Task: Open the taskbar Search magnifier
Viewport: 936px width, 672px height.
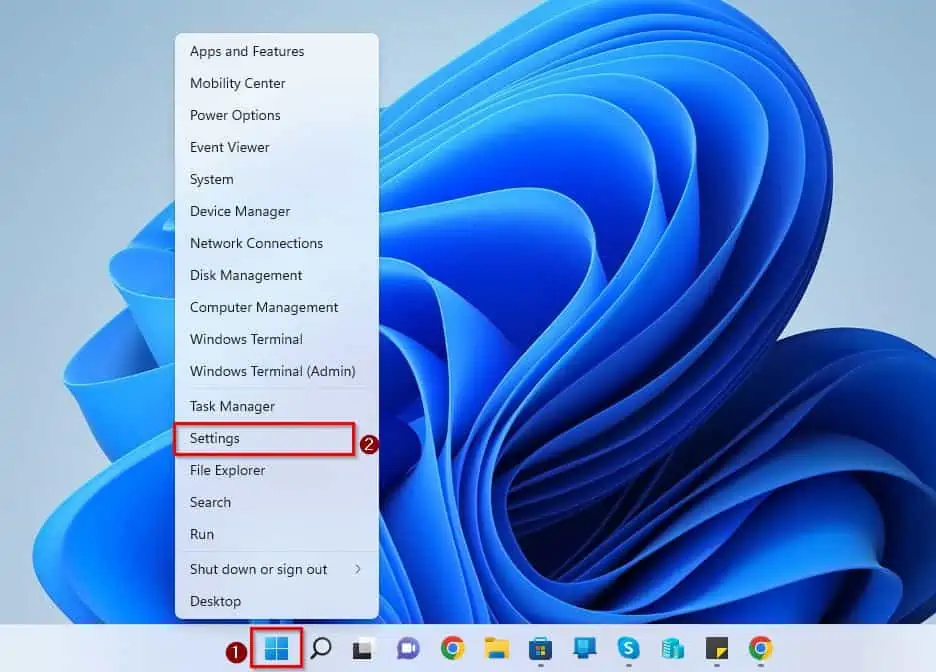Action: (x=321, y=648)
